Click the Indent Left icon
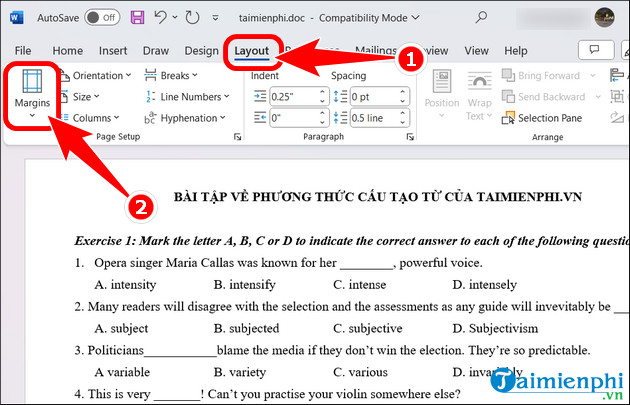 [260, 96]
